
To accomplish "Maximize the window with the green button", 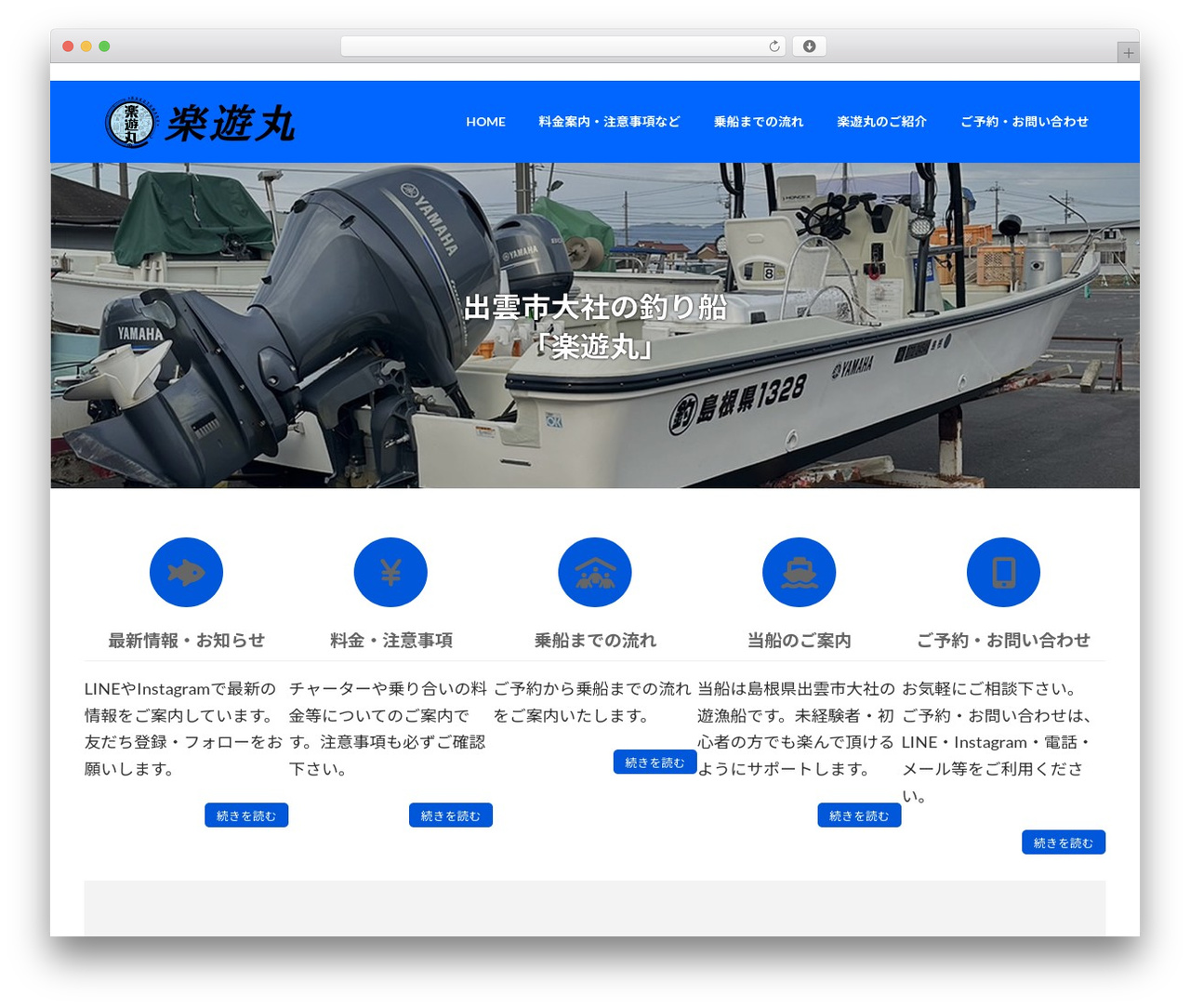I will [104, 46].
